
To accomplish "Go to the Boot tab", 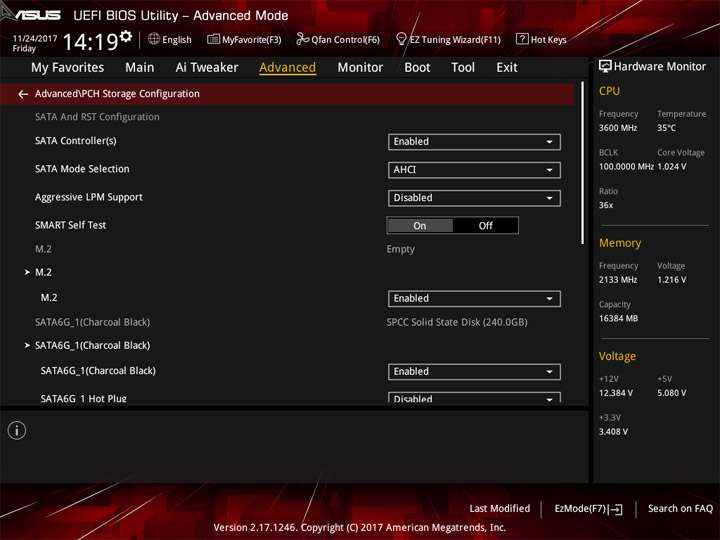I will (x=417, y=68).
